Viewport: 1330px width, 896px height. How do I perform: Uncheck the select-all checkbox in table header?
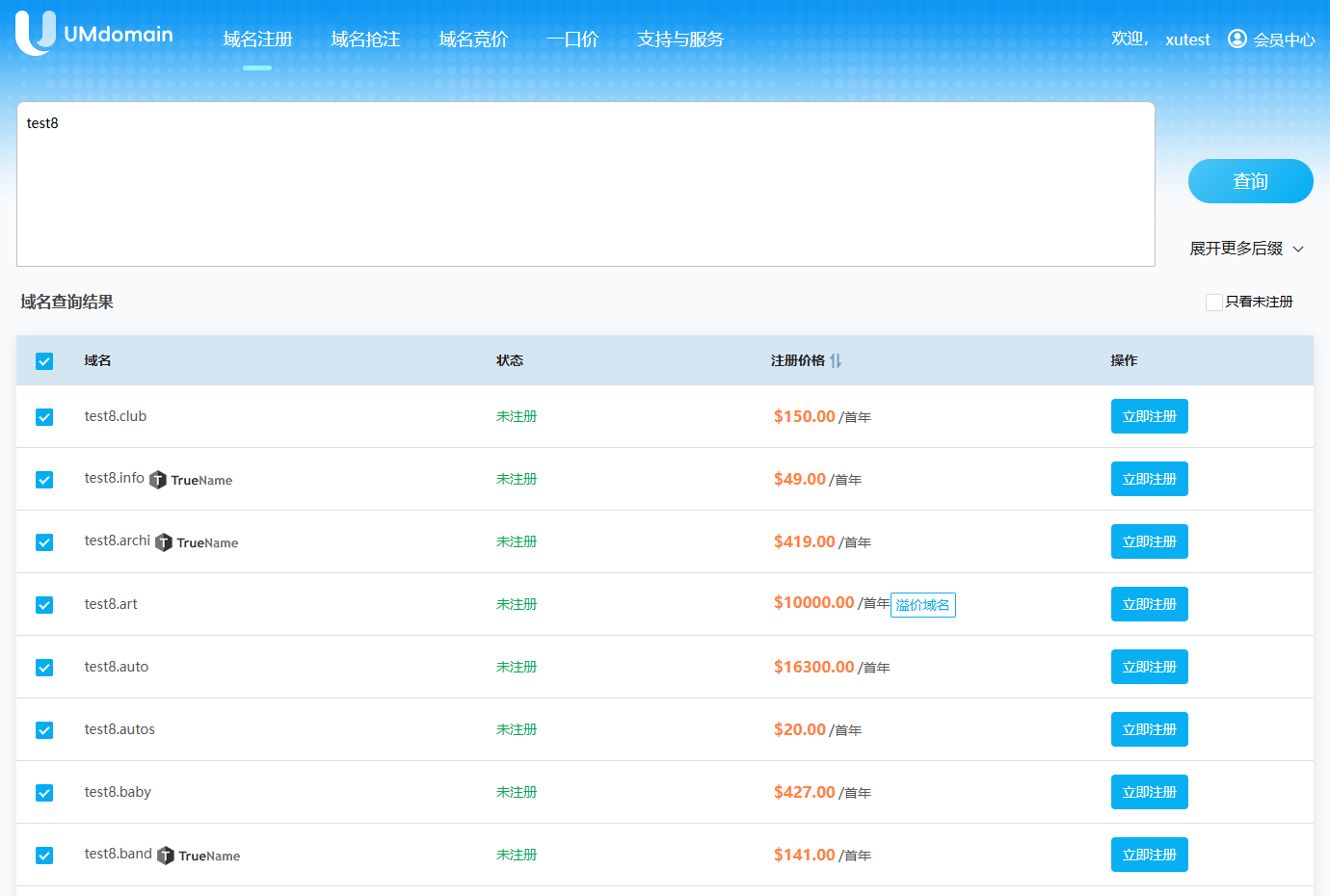(x=44, y=361)
